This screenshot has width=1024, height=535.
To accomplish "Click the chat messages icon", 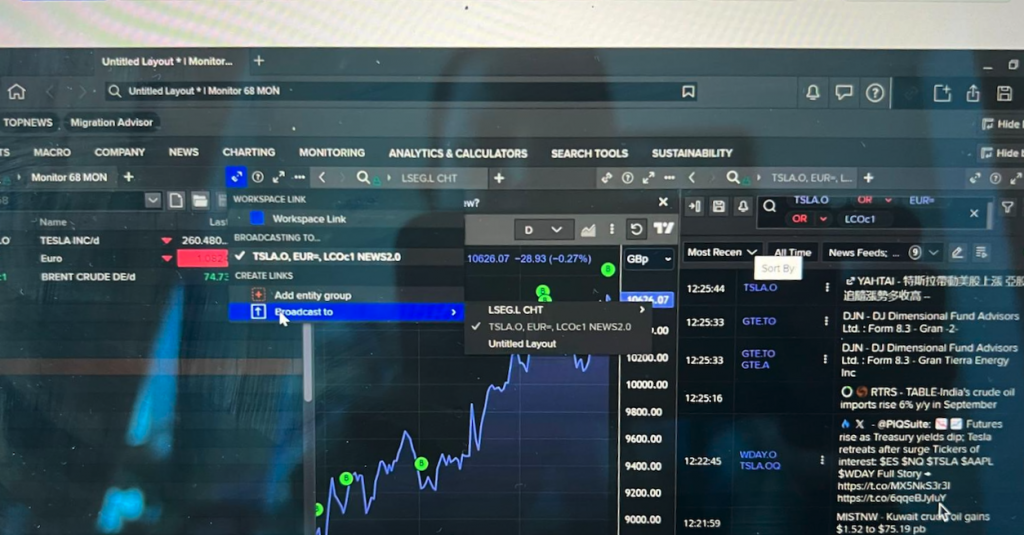I will (x=844, y=93).
